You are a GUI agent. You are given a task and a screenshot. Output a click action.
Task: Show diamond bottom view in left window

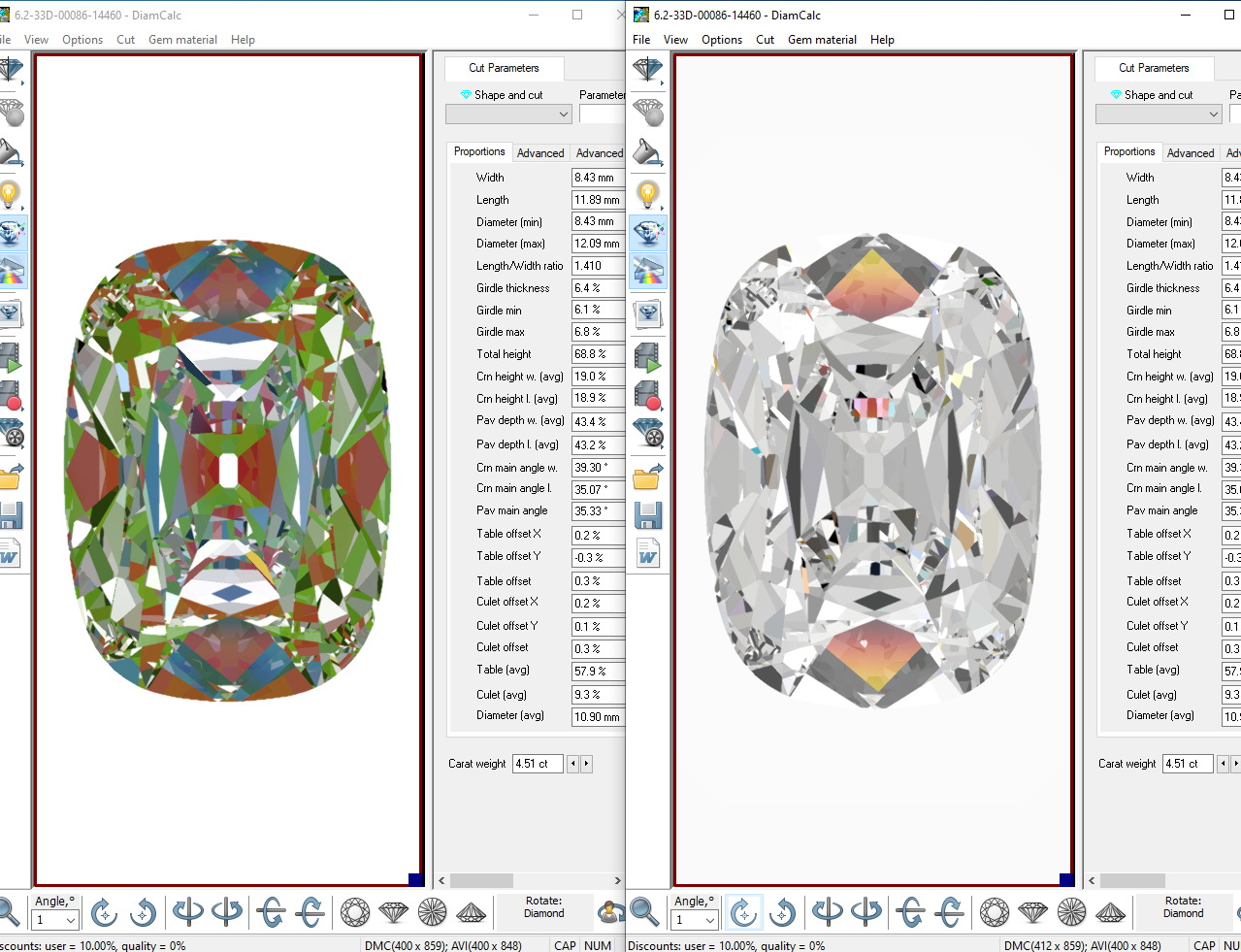(433, 912)
